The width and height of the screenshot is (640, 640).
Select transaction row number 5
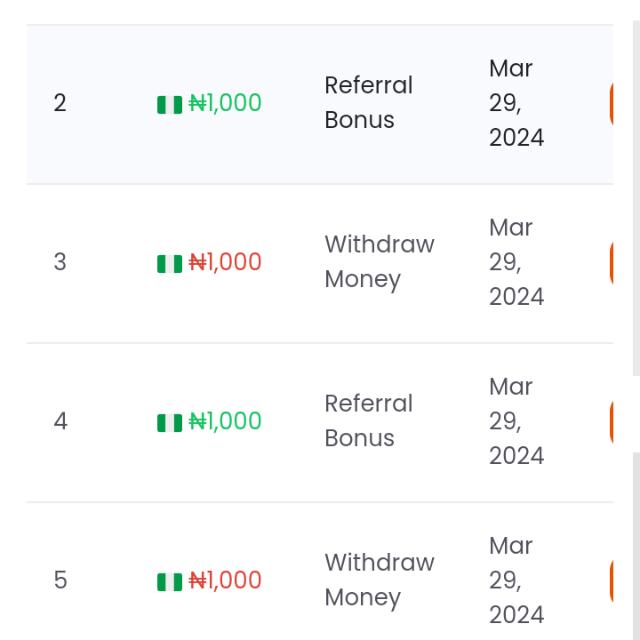click(320, 571)
